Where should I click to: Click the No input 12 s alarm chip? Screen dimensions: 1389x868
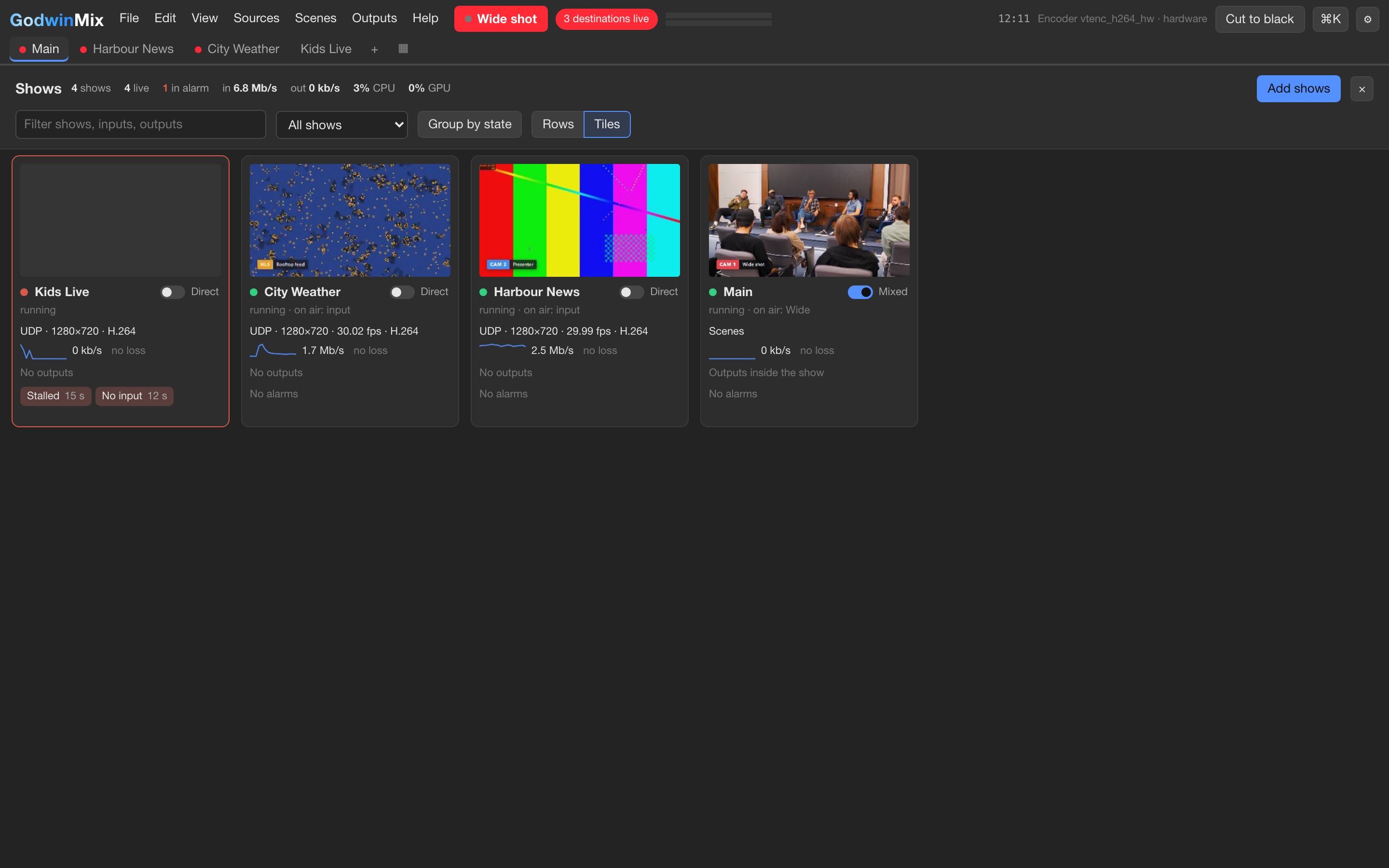click(x=134, y=396)
